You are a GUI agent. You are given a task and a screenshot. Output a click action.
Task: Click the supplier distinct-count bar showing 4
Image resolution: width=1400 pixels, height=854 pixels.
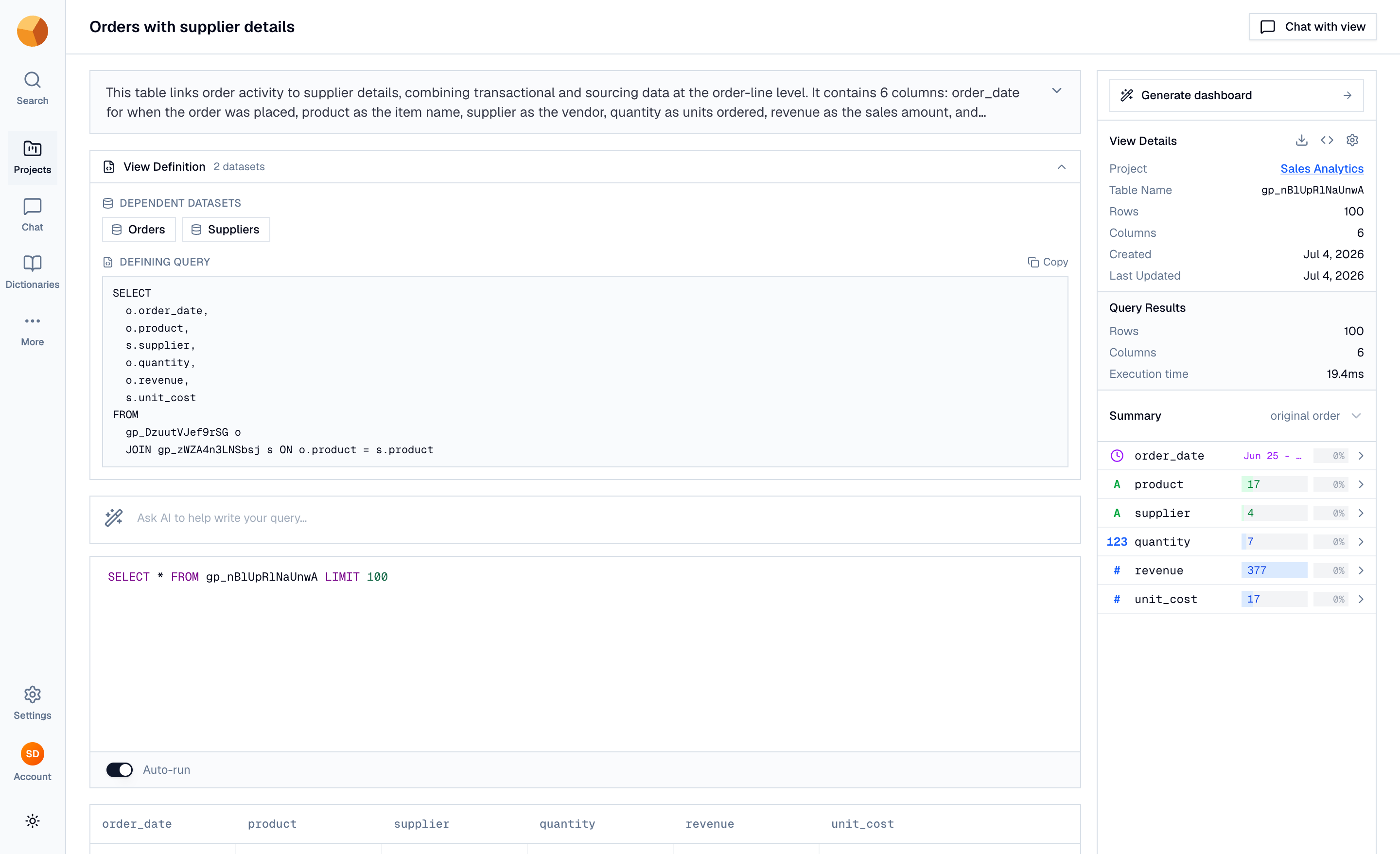[x=1274, y=513]
